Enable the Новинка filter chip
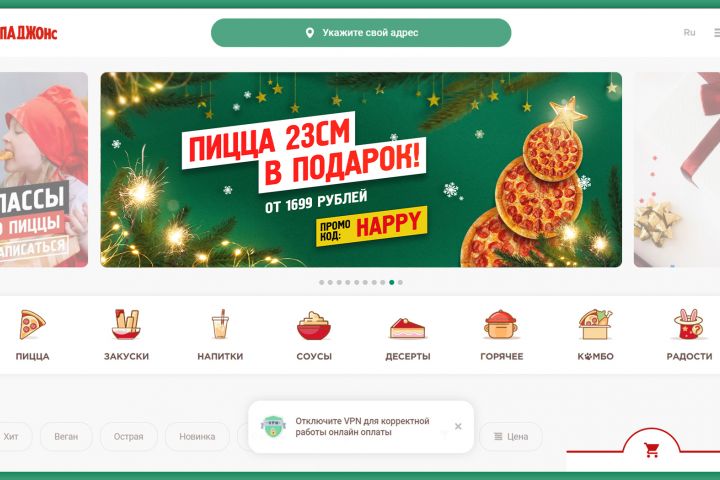 [x=197, y=436]
